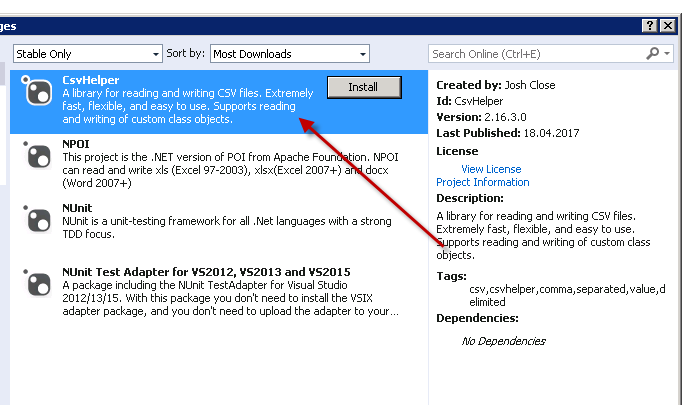Click the NPOI description text
This screenshot has width=698, height=405.
click(230, 170)
